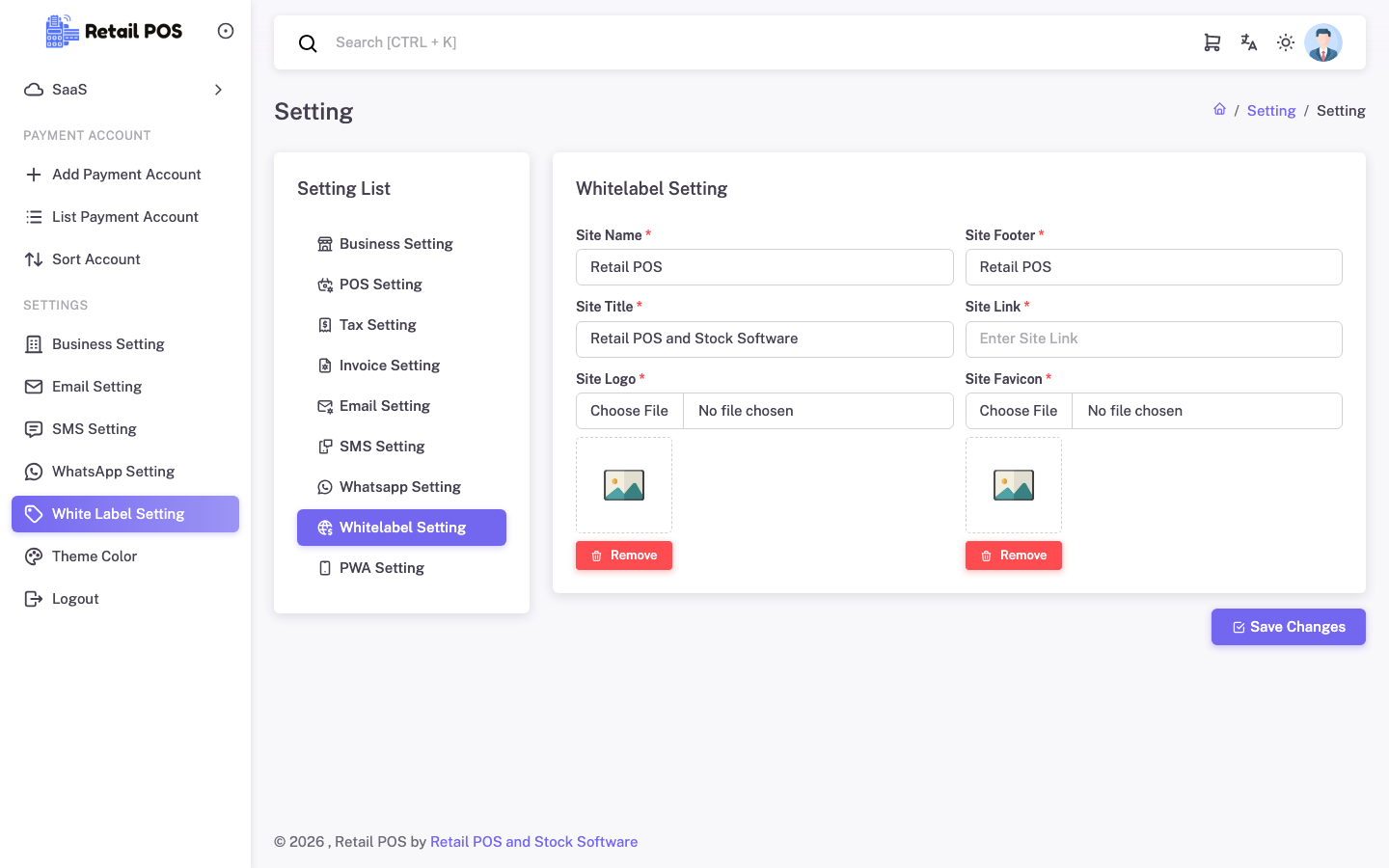Open List Payment Account in sidebar
The image size is (1389, 868).
click(125, 217)
